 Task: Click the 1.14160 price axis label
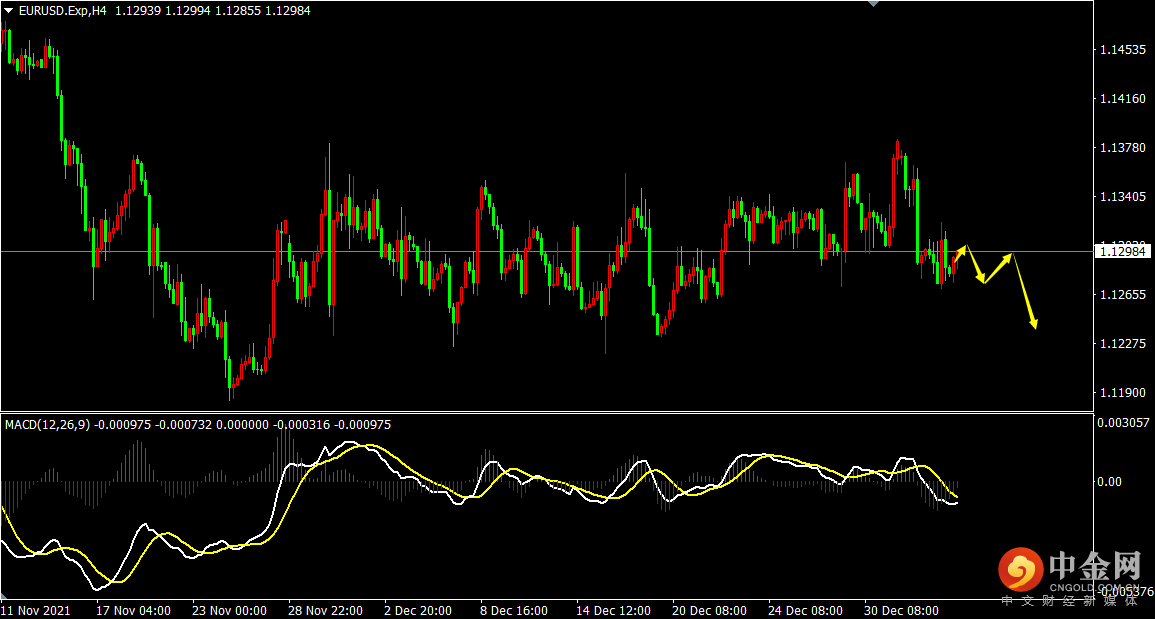click(x=1123, y=99)
